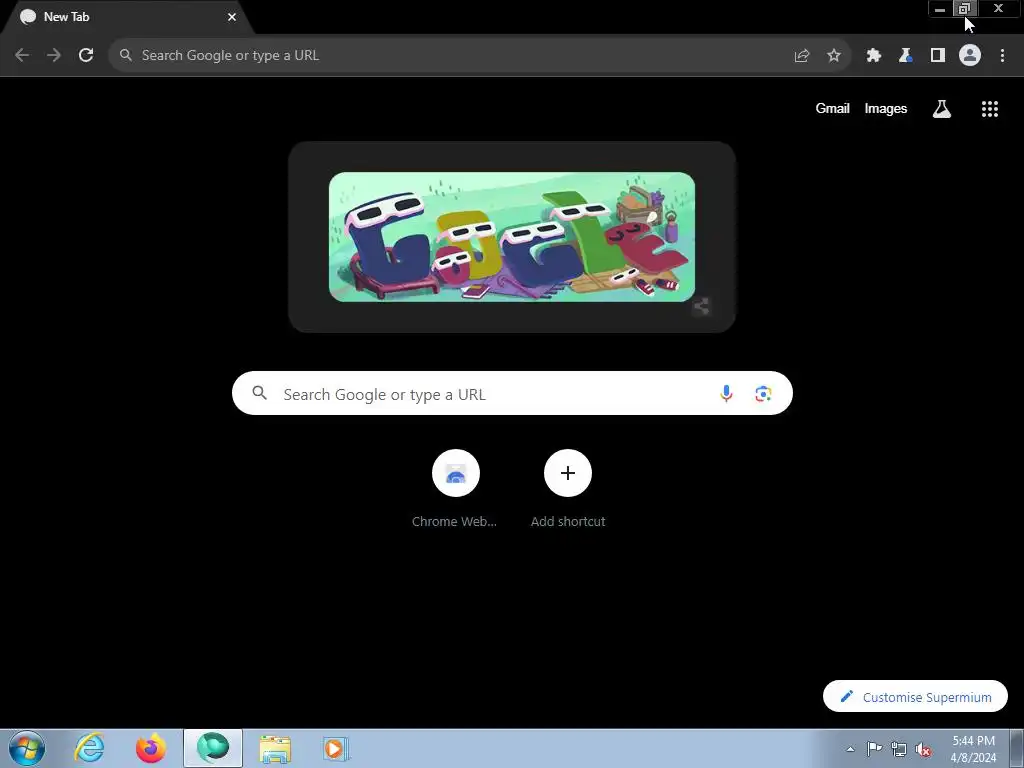Open the Extensions puzzle-piece menu
The height and width of the screenshot is (768, 1024).
(874, 56)
